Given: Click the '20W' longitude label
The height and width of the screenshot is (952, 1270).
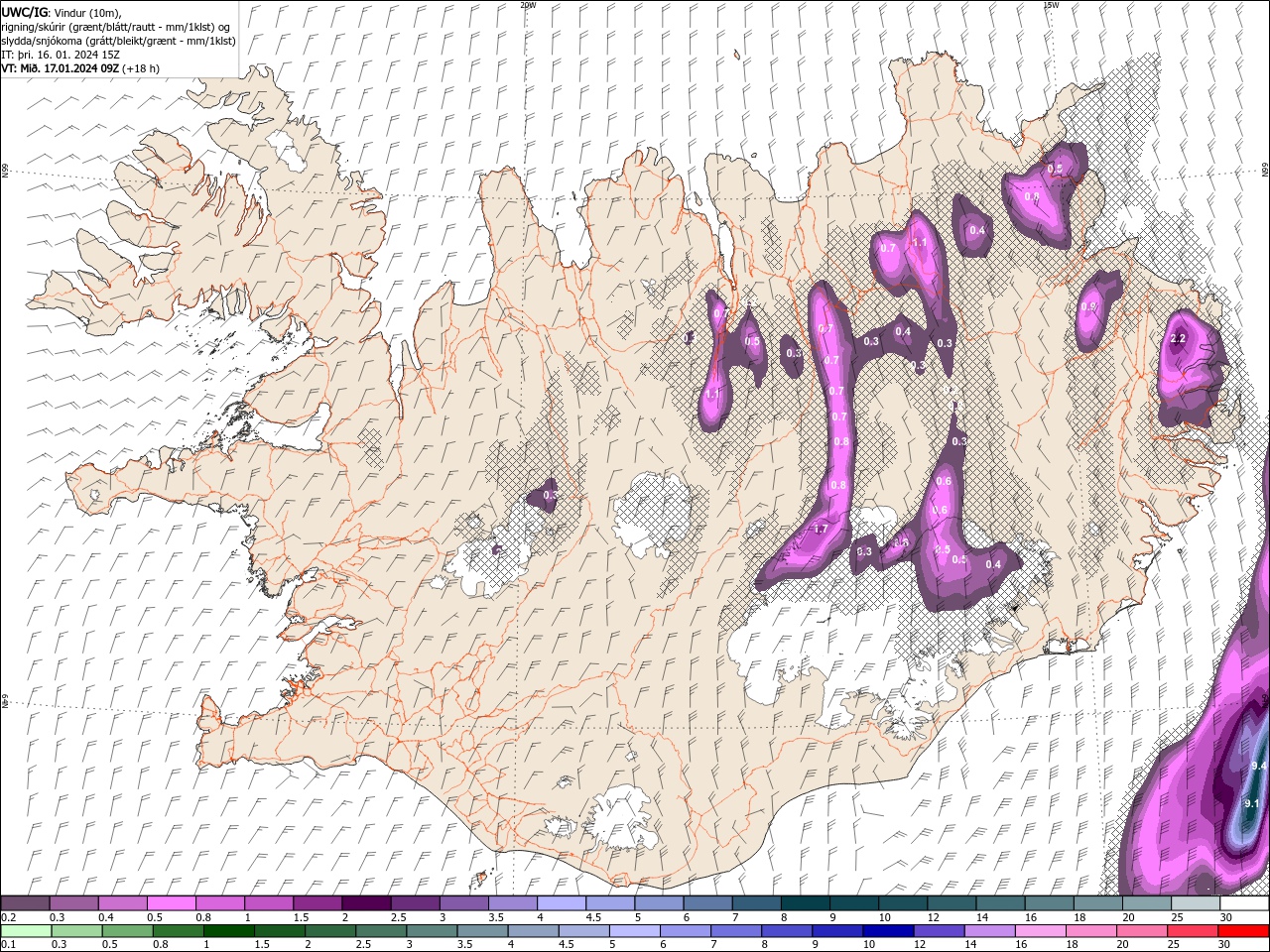Looking at the screenshot, I should (x=528, y=5).
